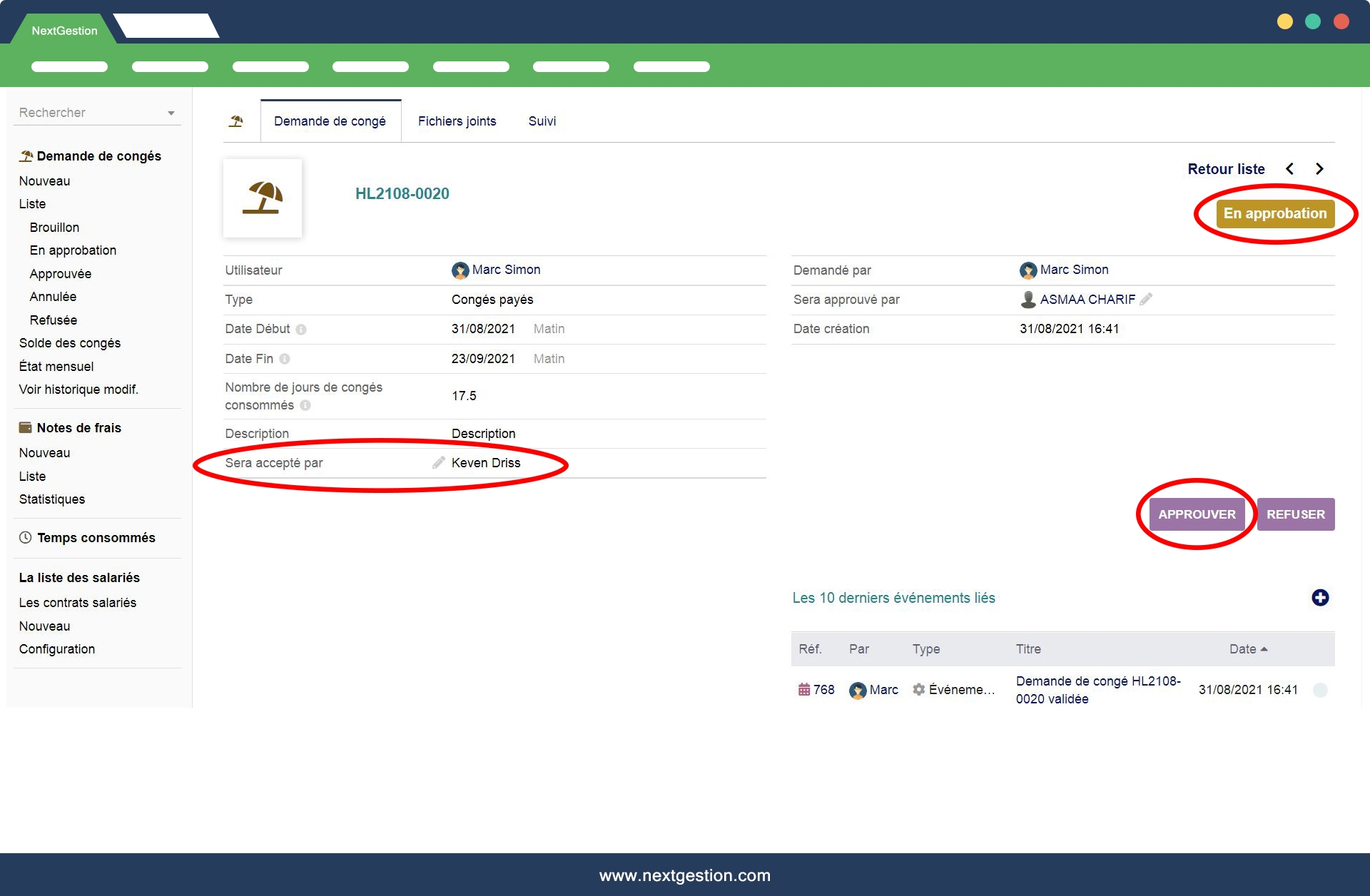Click info icon beside Date Fin

click(x=285, y=360)
